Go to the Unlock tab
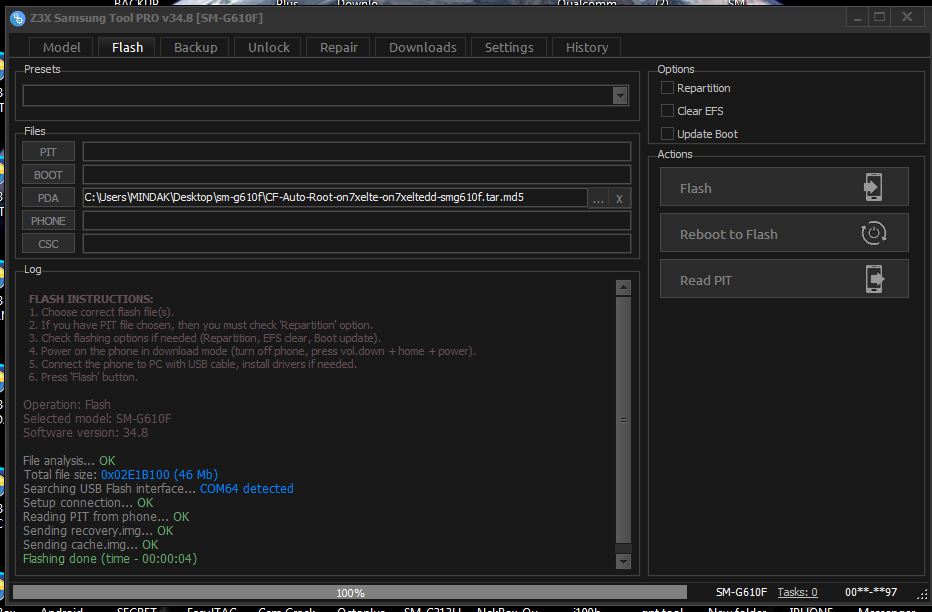 pyautogui.click(x=269, y=48)
